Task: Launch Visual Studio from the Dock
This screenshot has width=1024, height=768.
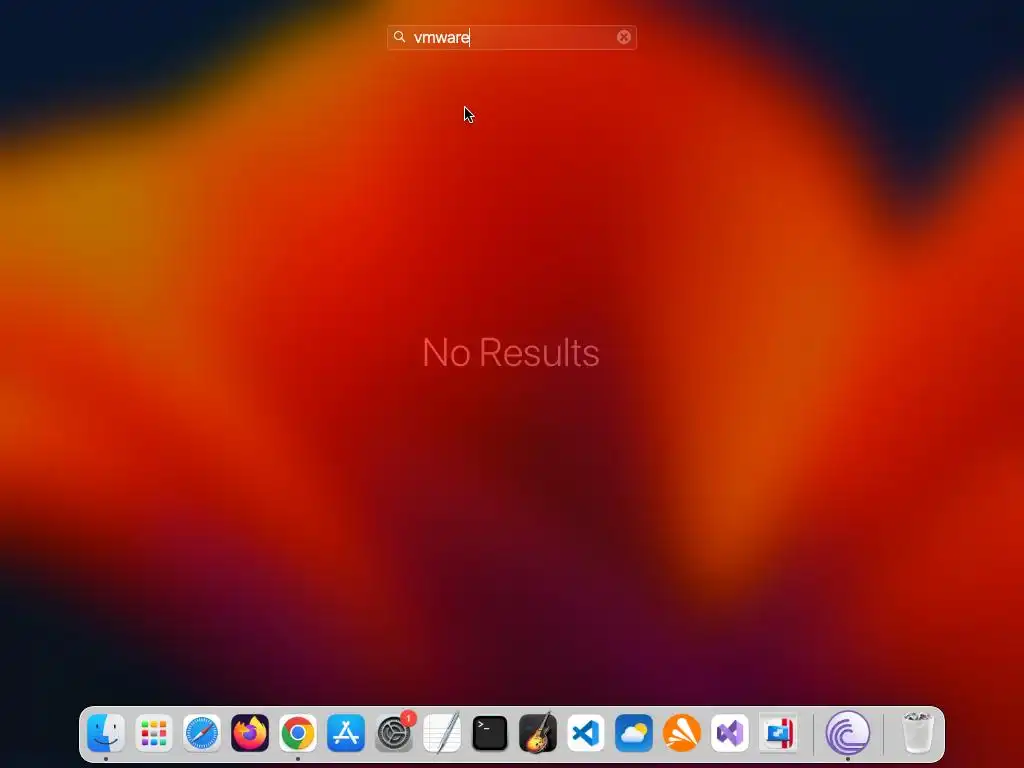Action: coord(730,733)
